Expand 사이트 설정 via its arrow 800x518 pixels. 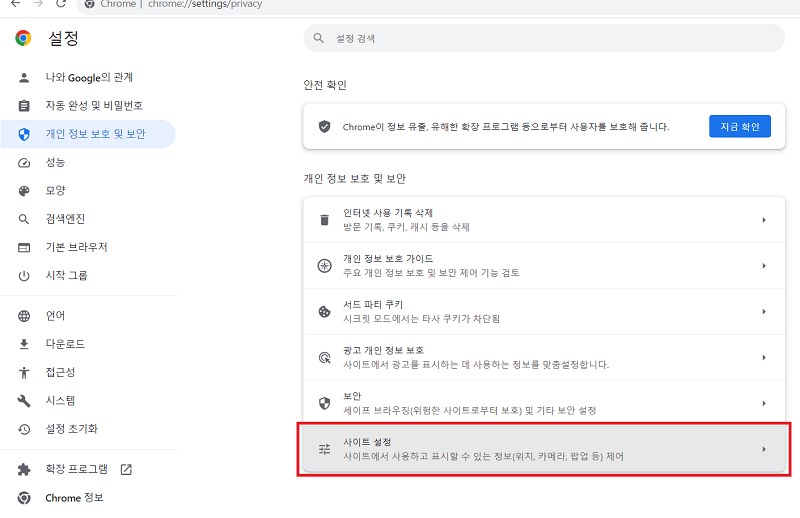tap(764, 449)
